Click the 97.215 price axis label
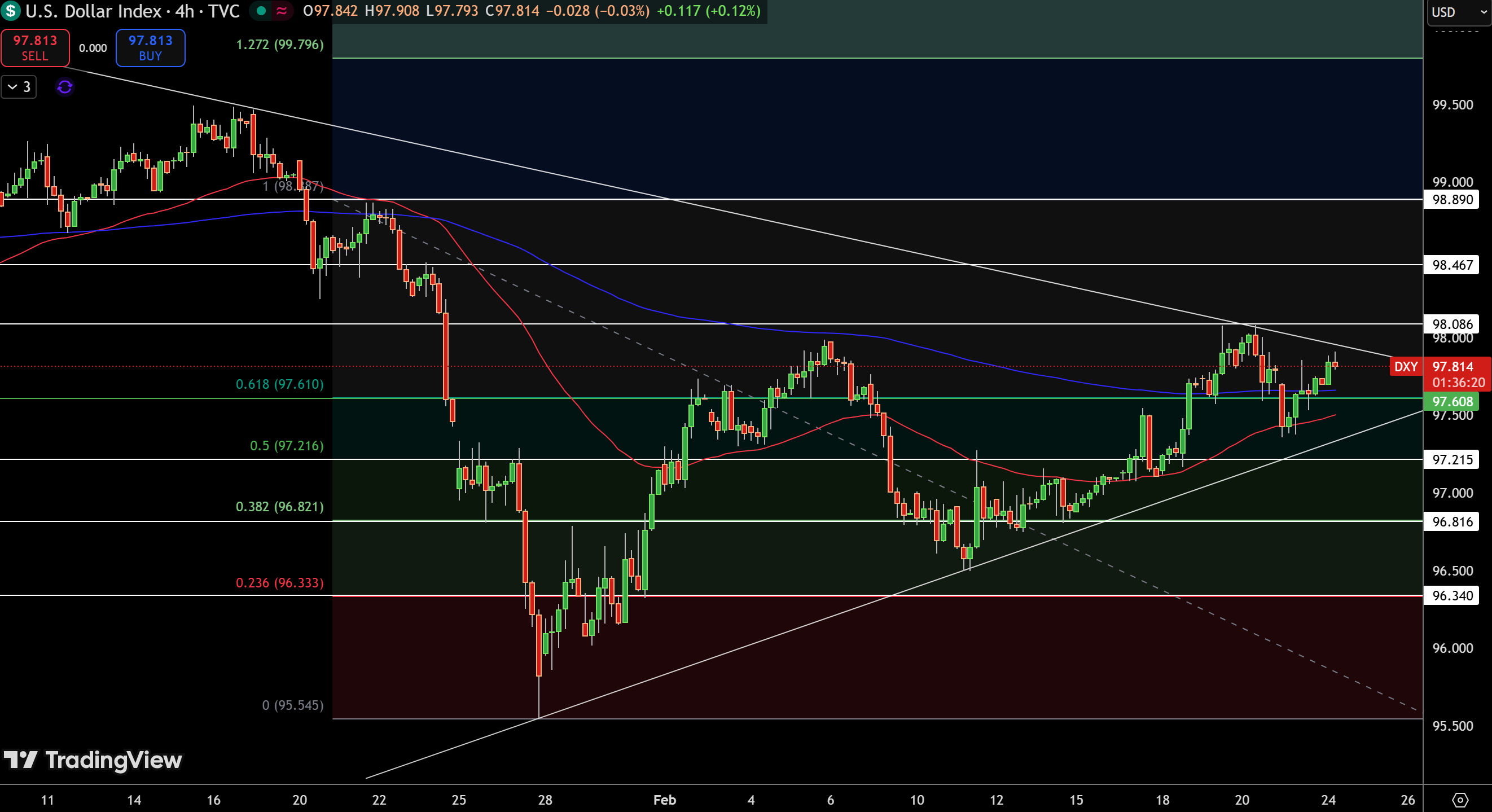 click(x=1452, y=460)
